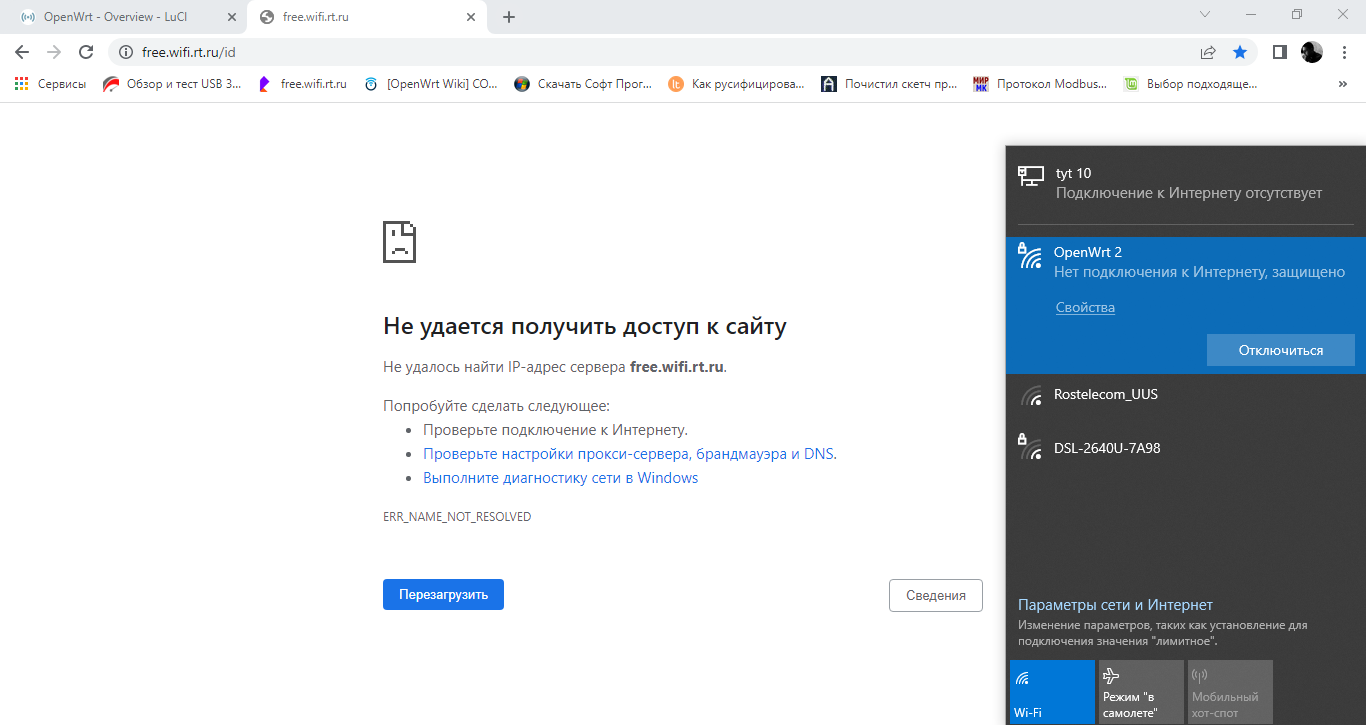Expand the hidden bookmarks chevron
The height and width of the screenshot is (725, 1366).
(x=1342, y=84)
